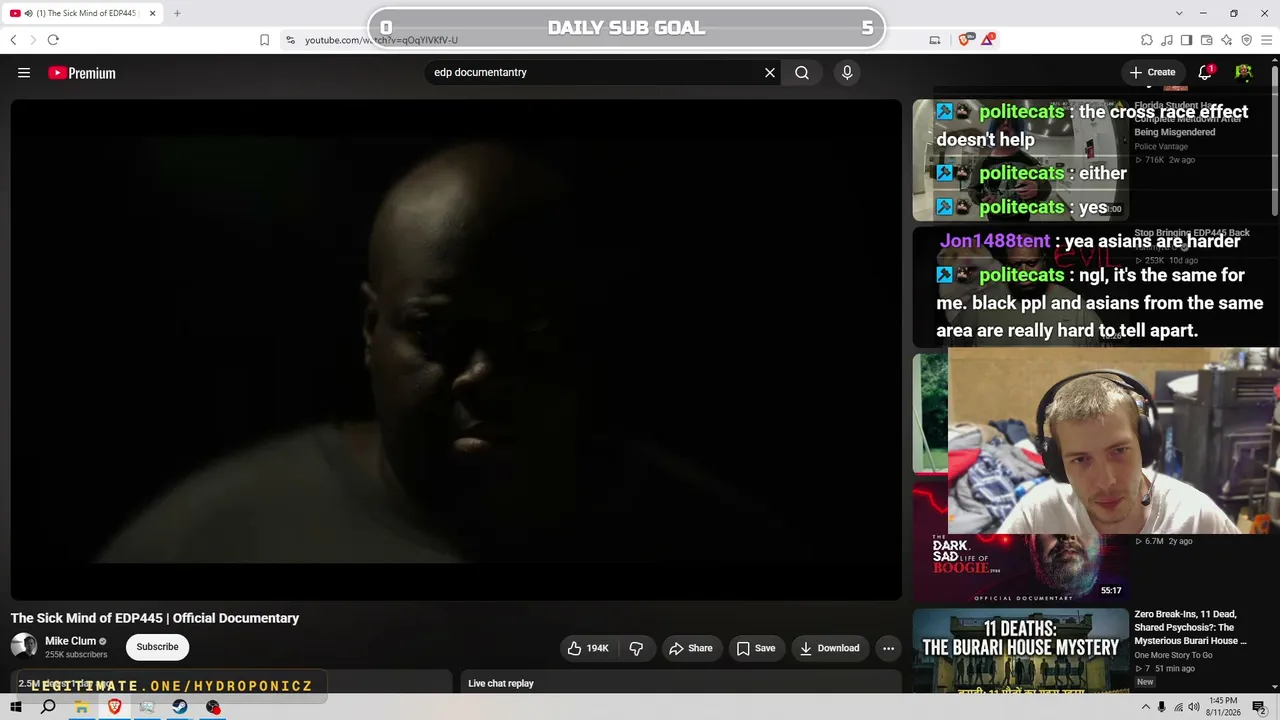Toggle the Brave sidebar panel
The width and height of the screenshot is (1280, 720).
click(x=1186, y=40)
